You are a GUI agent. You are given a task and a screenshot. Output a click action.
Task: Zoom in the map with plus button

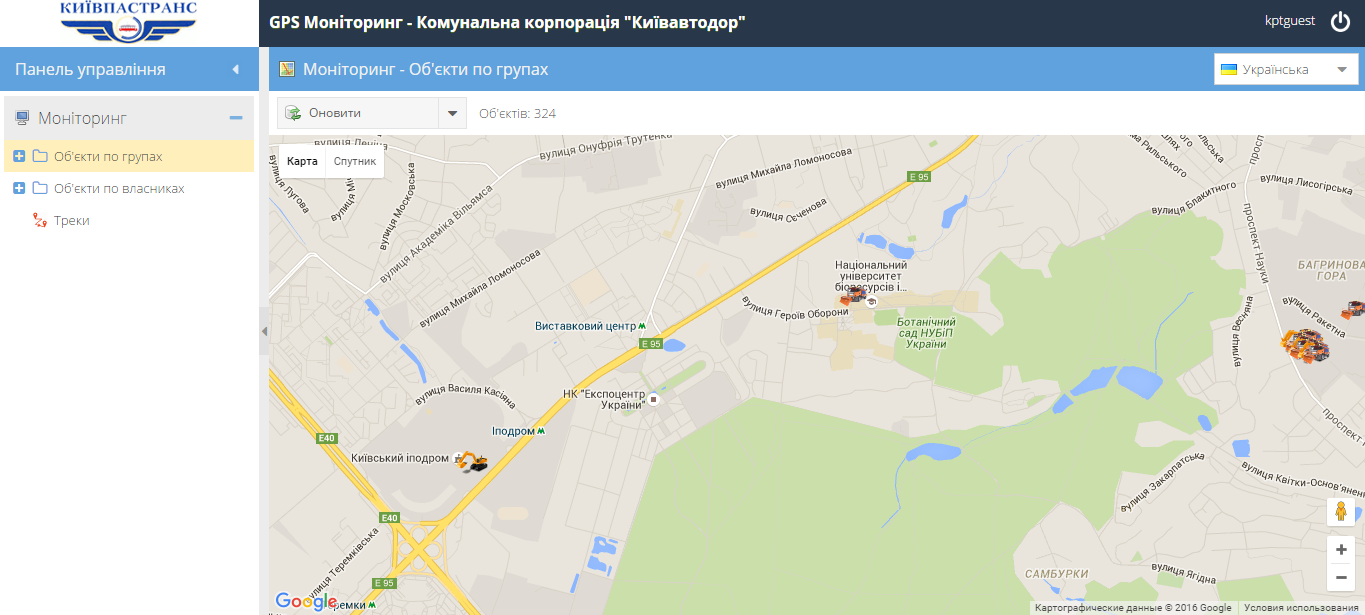tap(1341, 549)
